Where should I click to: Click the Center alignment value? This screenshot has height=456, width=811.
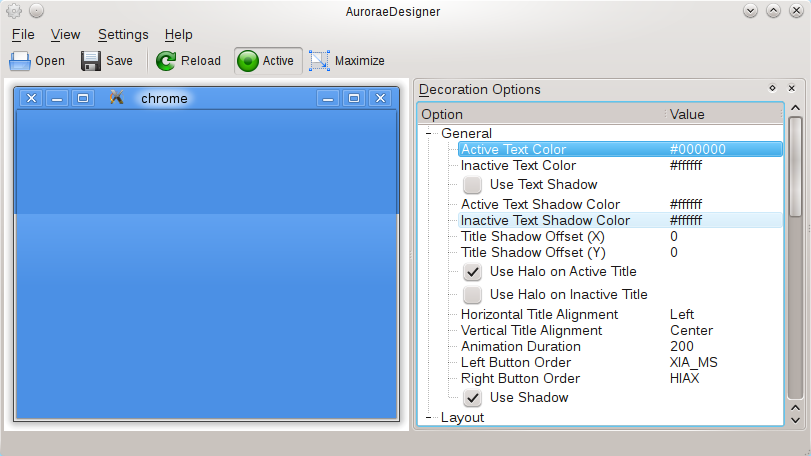click(692, 330)
